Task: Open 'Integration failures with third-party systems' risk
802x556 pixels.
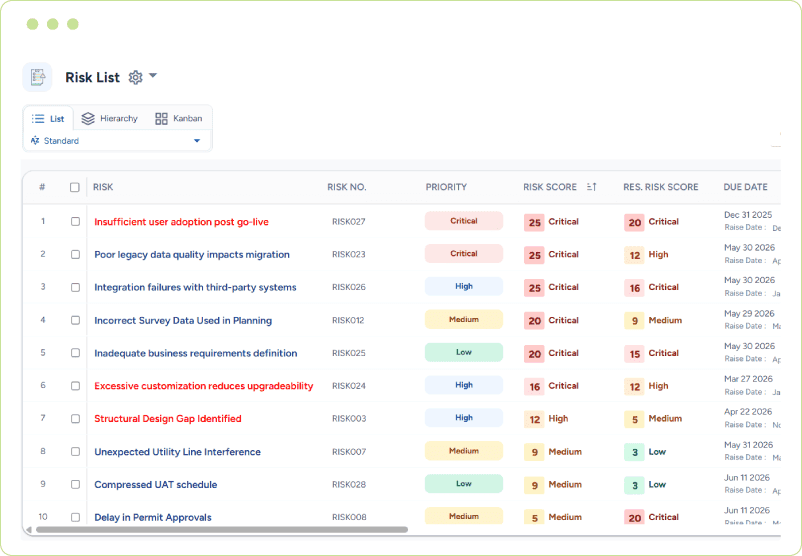Action: pos(195,287)
